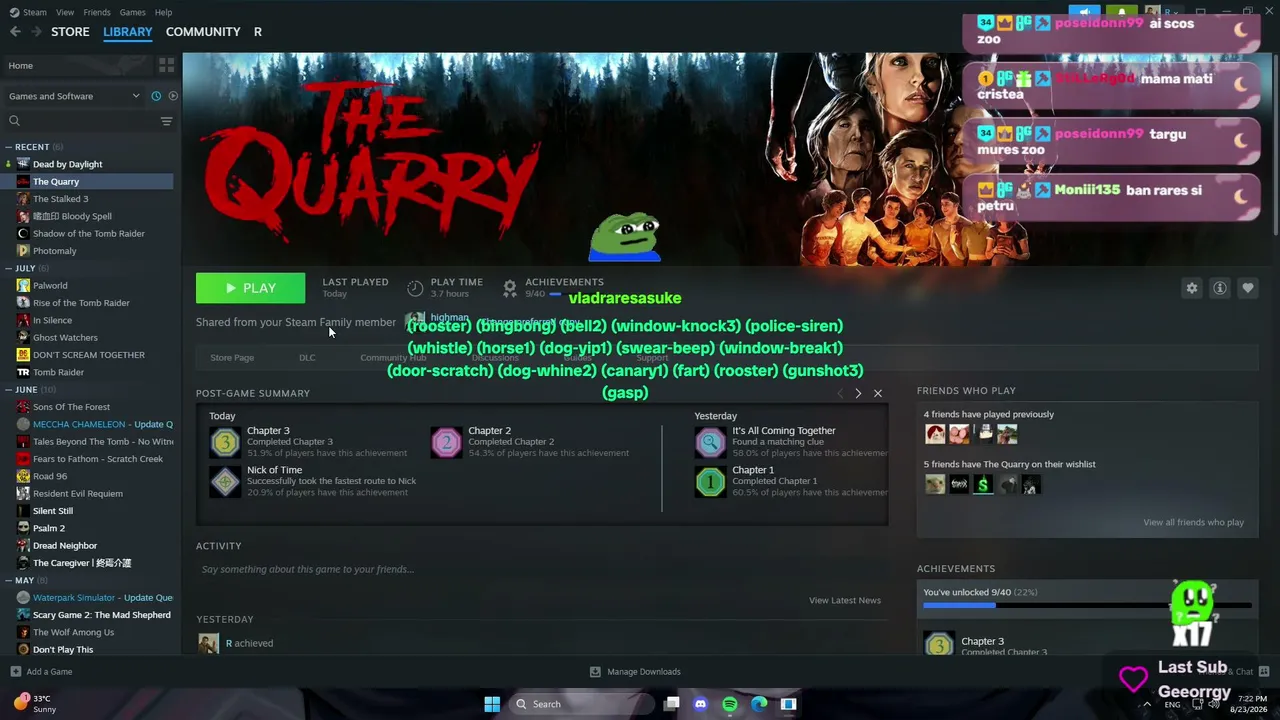Select Shadow of the Tomb Raider in the library
Screen dimensions: 1280x720
point(89,233)
